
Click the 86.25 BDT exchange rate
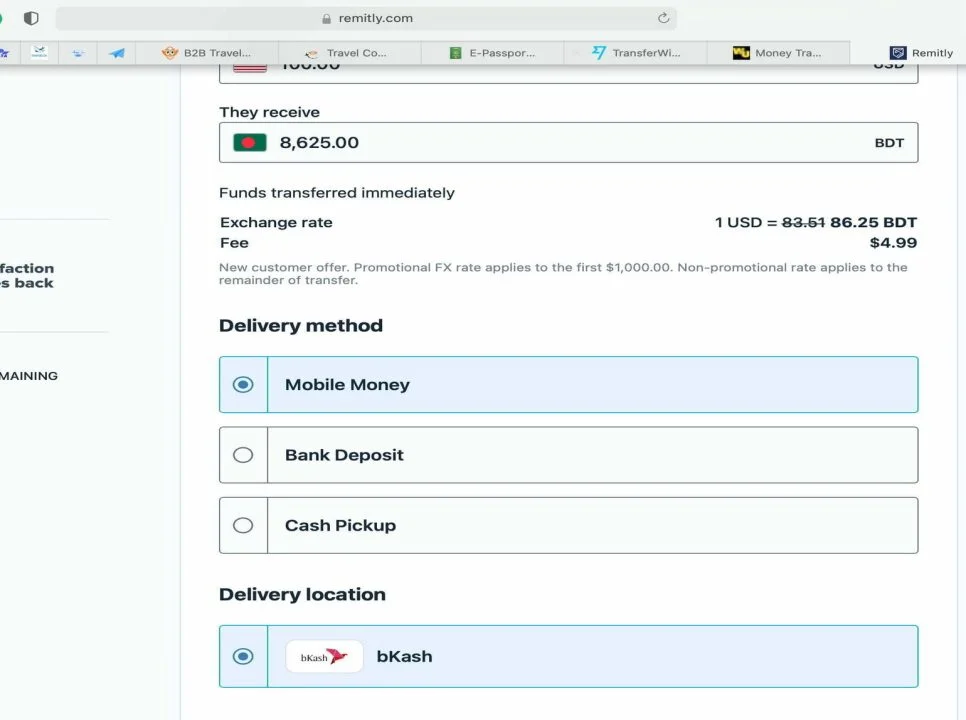(x=873, y=222)
